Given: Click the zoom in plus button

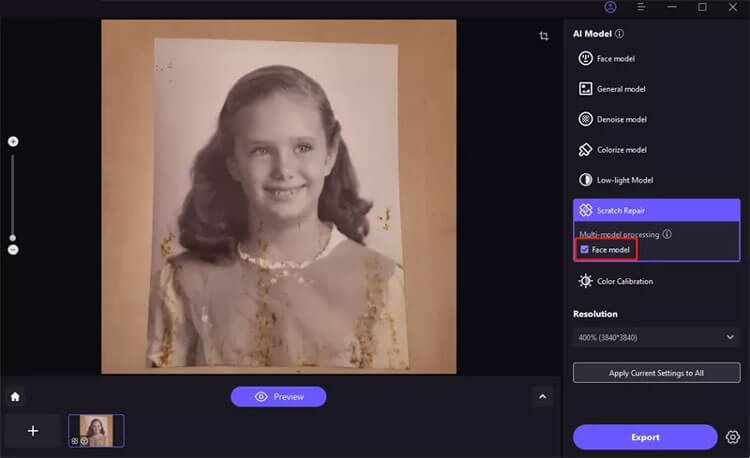Looking at the screenshot, I should coord(13,142).
